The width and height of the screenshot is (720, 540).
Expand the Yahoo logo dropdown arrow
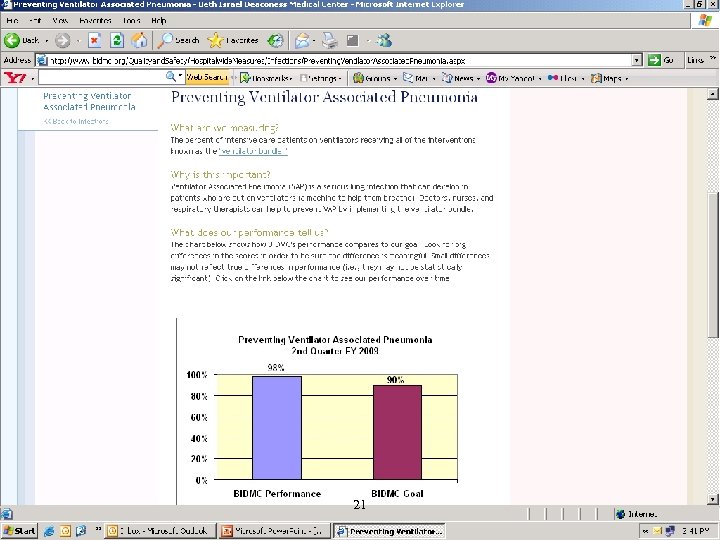pos(32,79)
